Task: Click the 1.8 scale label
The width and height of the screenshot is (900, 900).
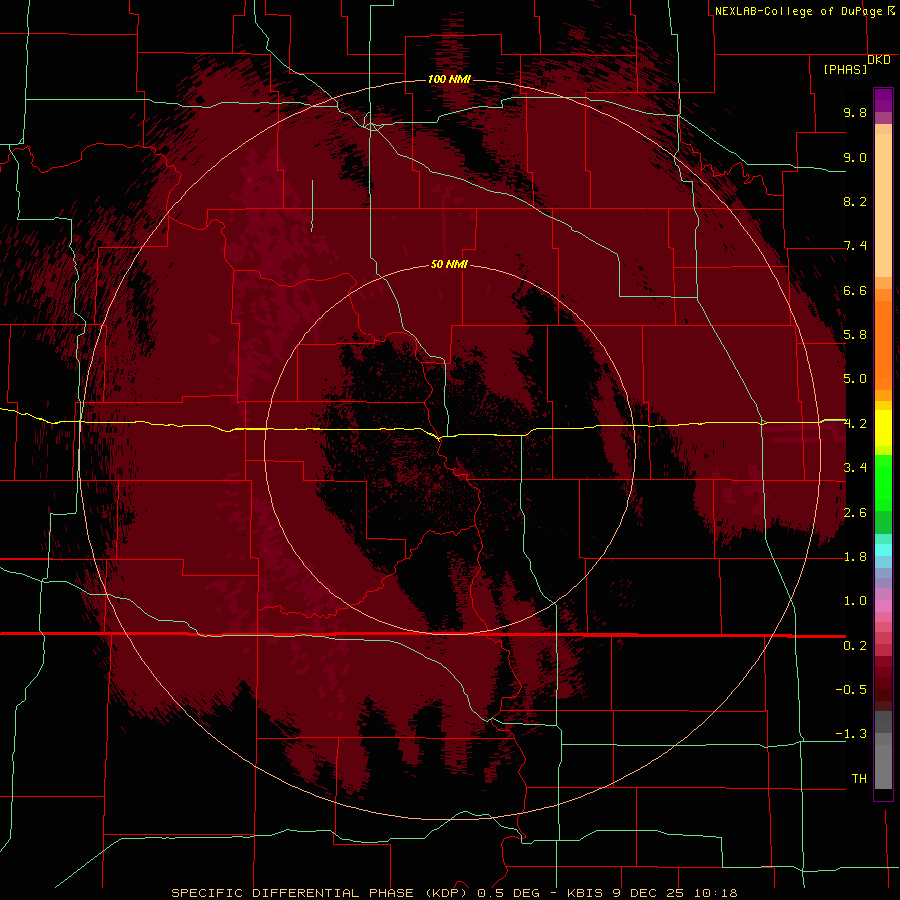Action: 855,557
